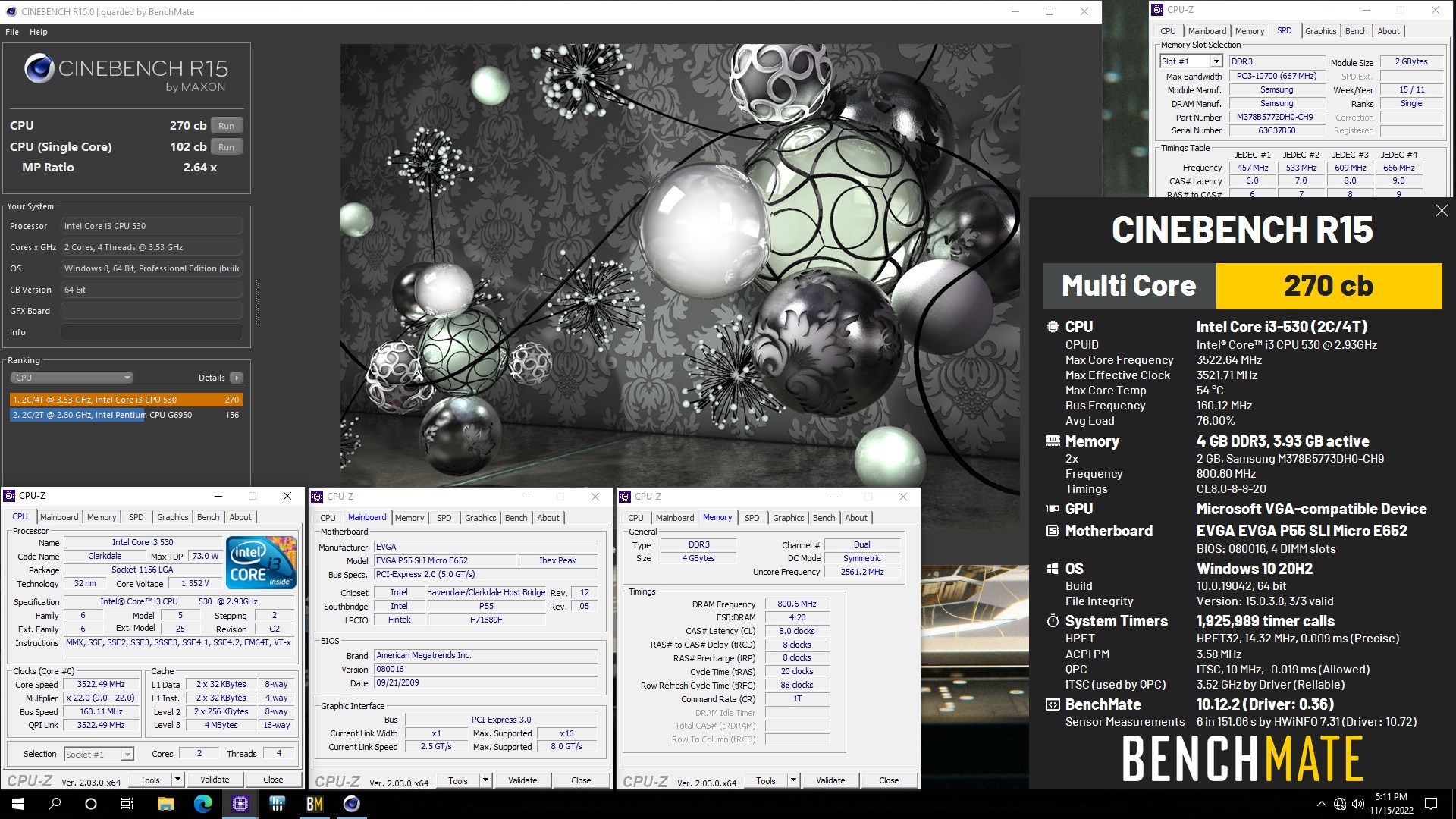Open Socket #1 selection dropdown
Screen dimensions: 1456x819
(99, 754)
